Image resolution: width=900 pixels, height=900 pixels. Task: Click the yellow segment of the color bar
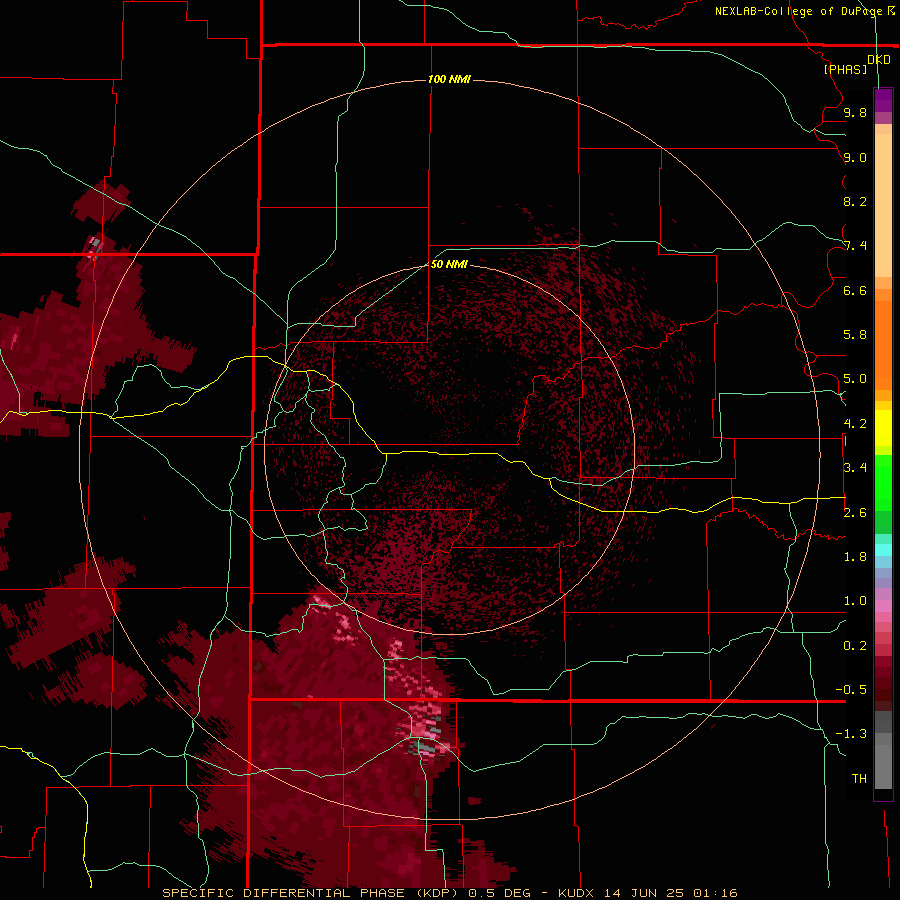[883, 428]
